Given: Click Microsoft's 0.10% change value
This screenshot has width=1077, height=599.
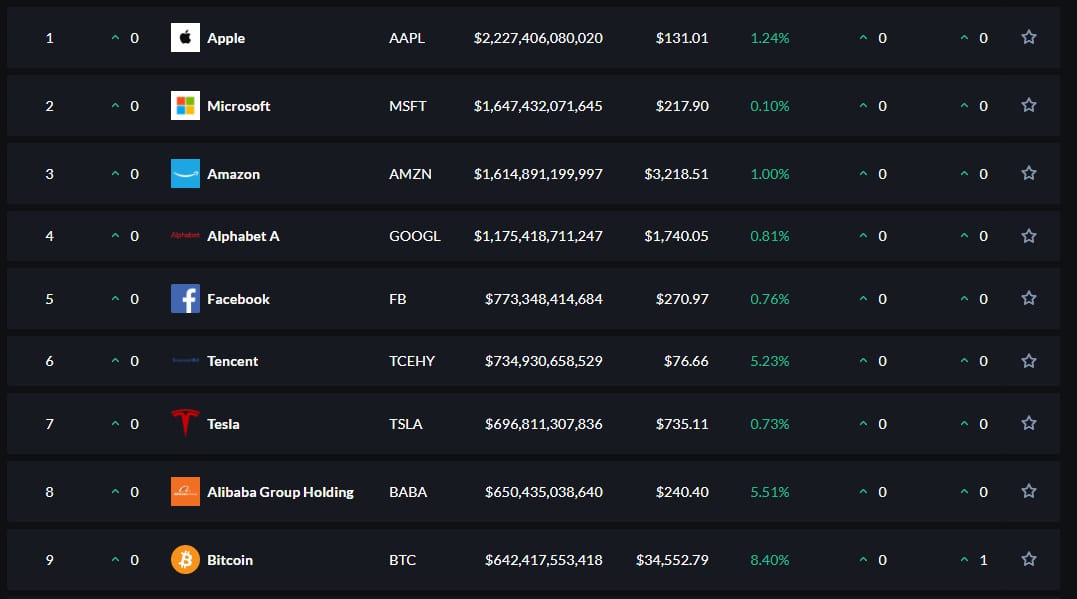Looking at the screenshot, I should 769,106.
